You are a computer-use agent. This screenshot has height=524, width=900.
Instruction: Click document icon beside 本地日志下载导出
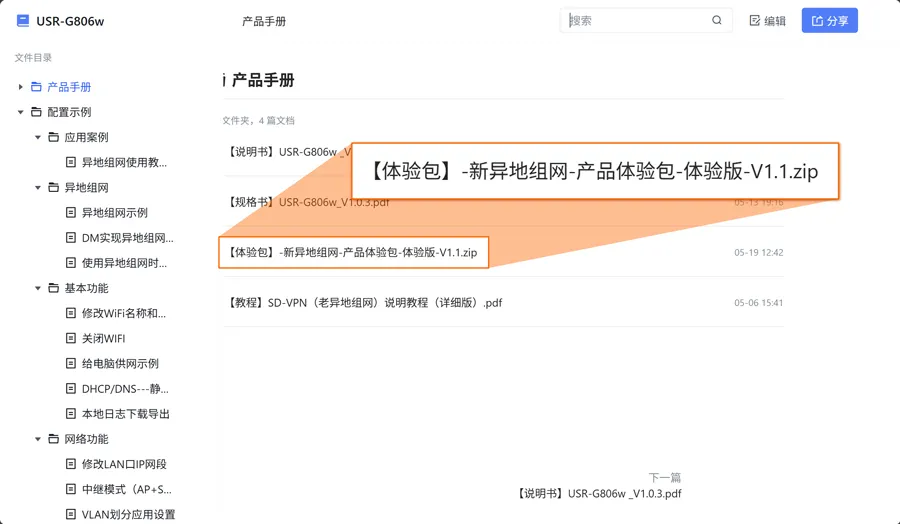pos(71,414)
